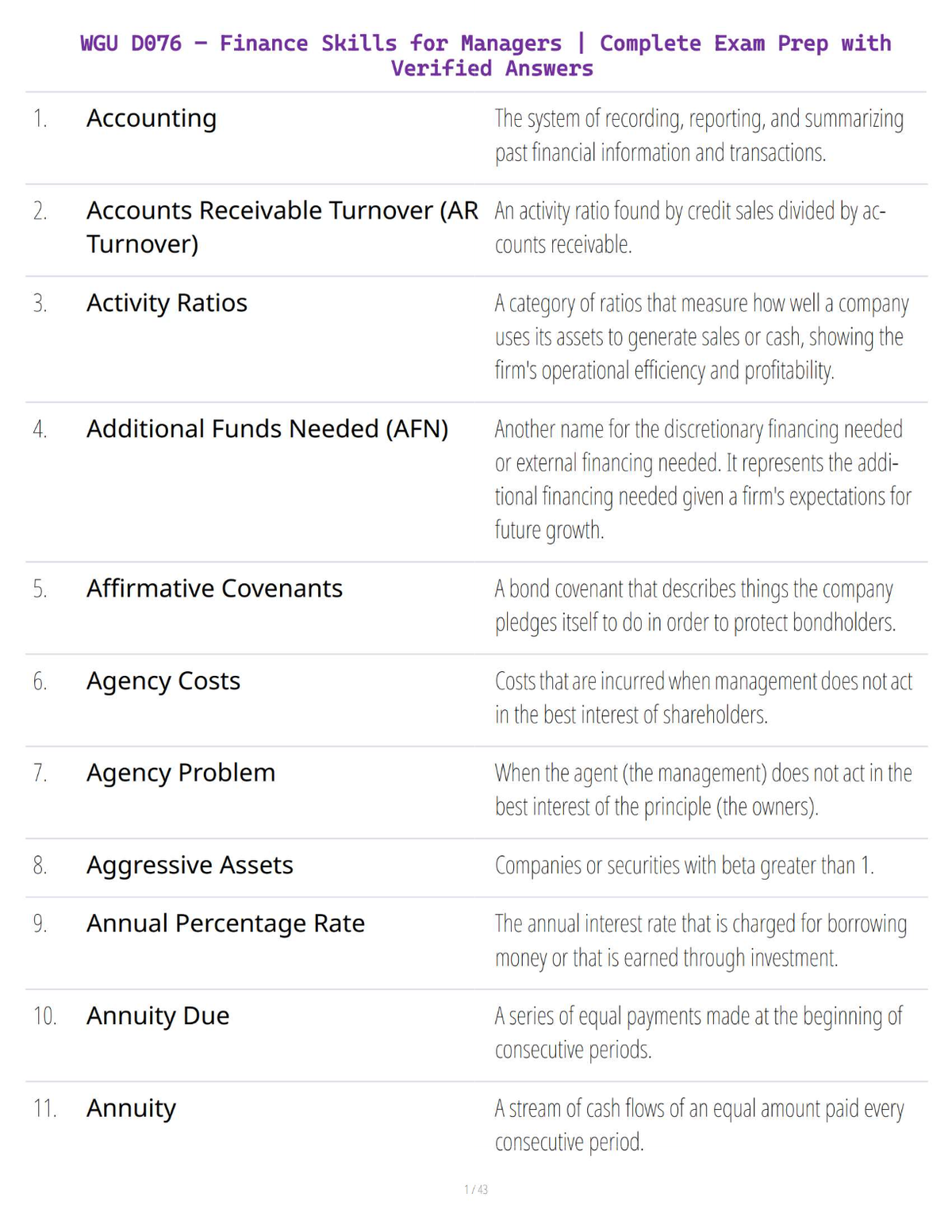Click the Aggressive Assets term
952x1232 pixels.
tap(190, 865)
